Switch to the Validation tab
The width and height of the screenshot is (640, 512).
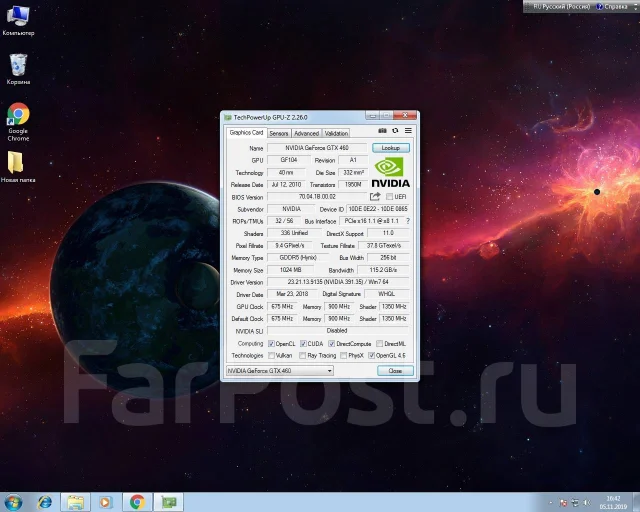[336, 134]
